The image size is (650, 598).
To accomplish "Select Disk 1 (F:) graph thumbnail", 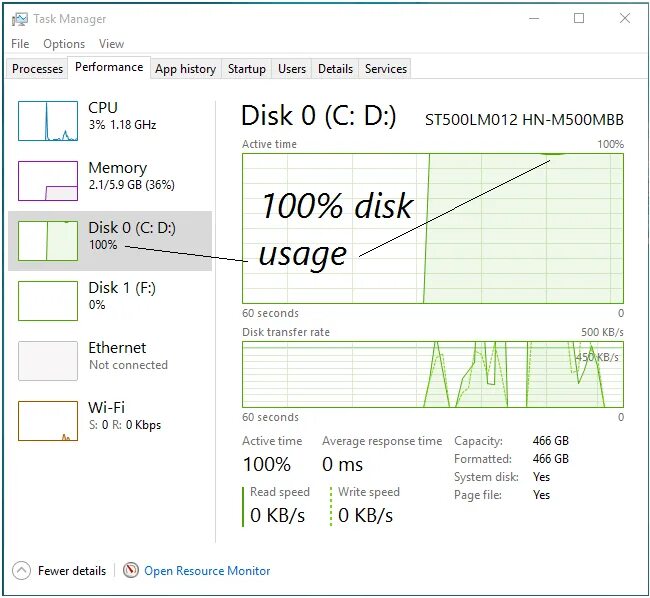I will [x=47, y=301].
